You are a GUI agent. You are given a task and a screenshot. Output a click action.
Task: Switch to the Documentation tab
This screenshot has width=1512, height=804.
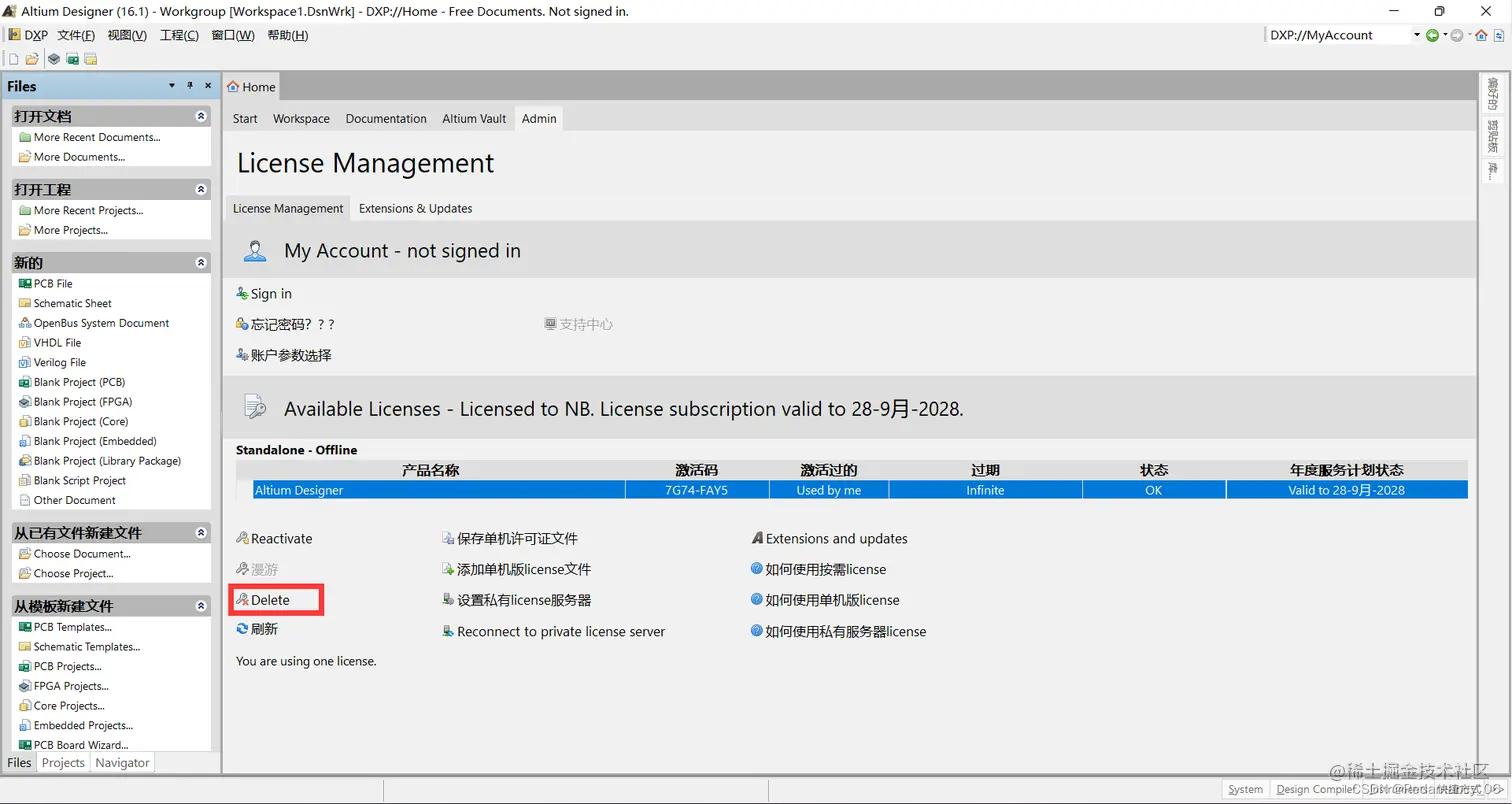(x=386, y=118)
